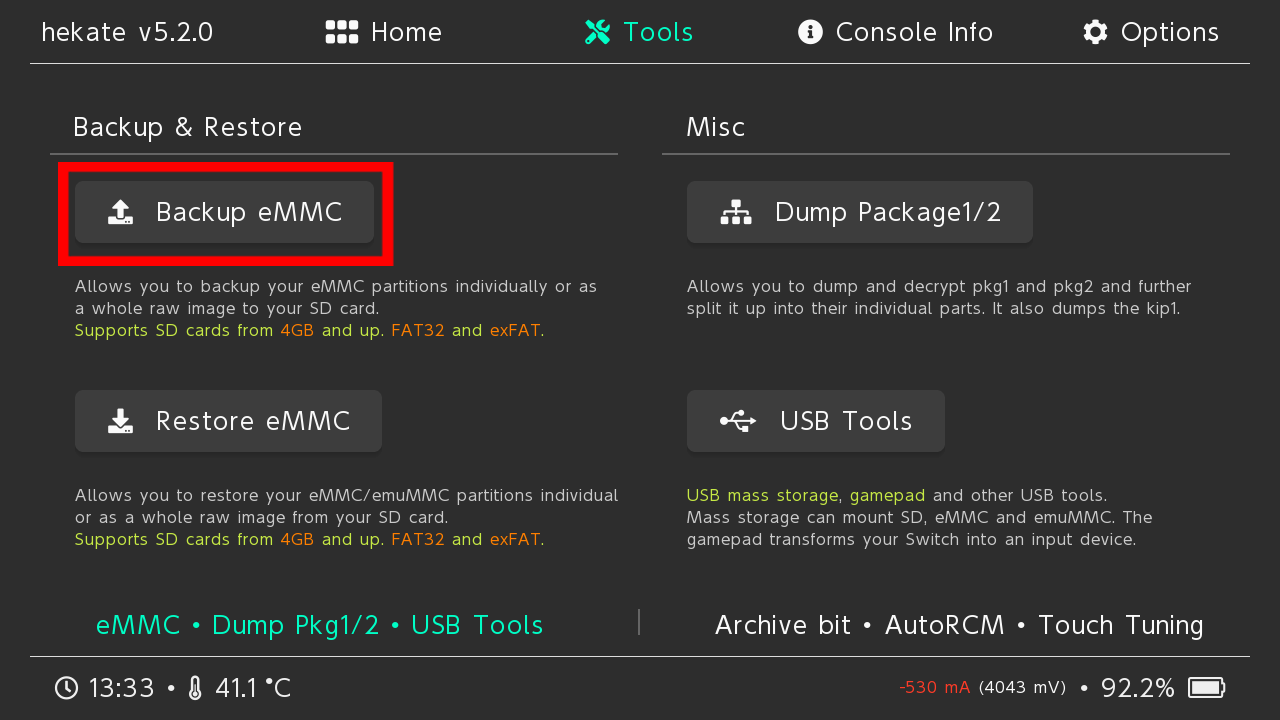Click the Backup eMMC button
This screenshot has width=1280, height=720.
click(225, 212)
